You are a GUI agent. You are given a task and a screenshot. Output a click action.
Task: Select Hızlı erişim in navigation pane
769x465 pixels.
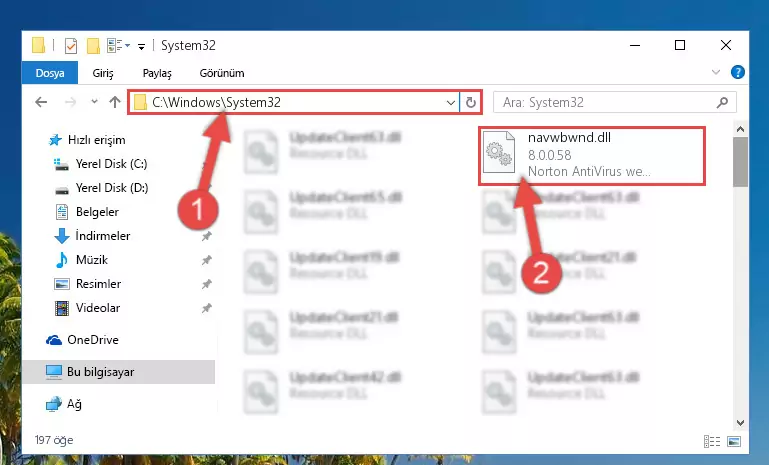tap(87, 140)
